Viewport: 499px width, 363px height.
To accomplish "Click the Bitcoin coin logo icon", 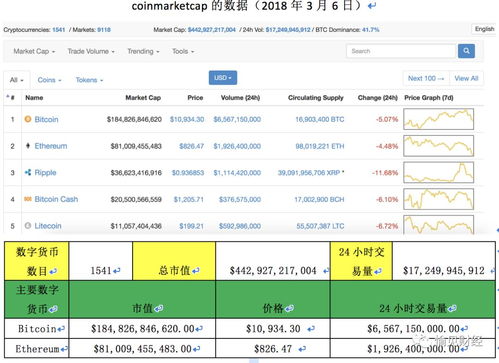I will tap(28, 119).
